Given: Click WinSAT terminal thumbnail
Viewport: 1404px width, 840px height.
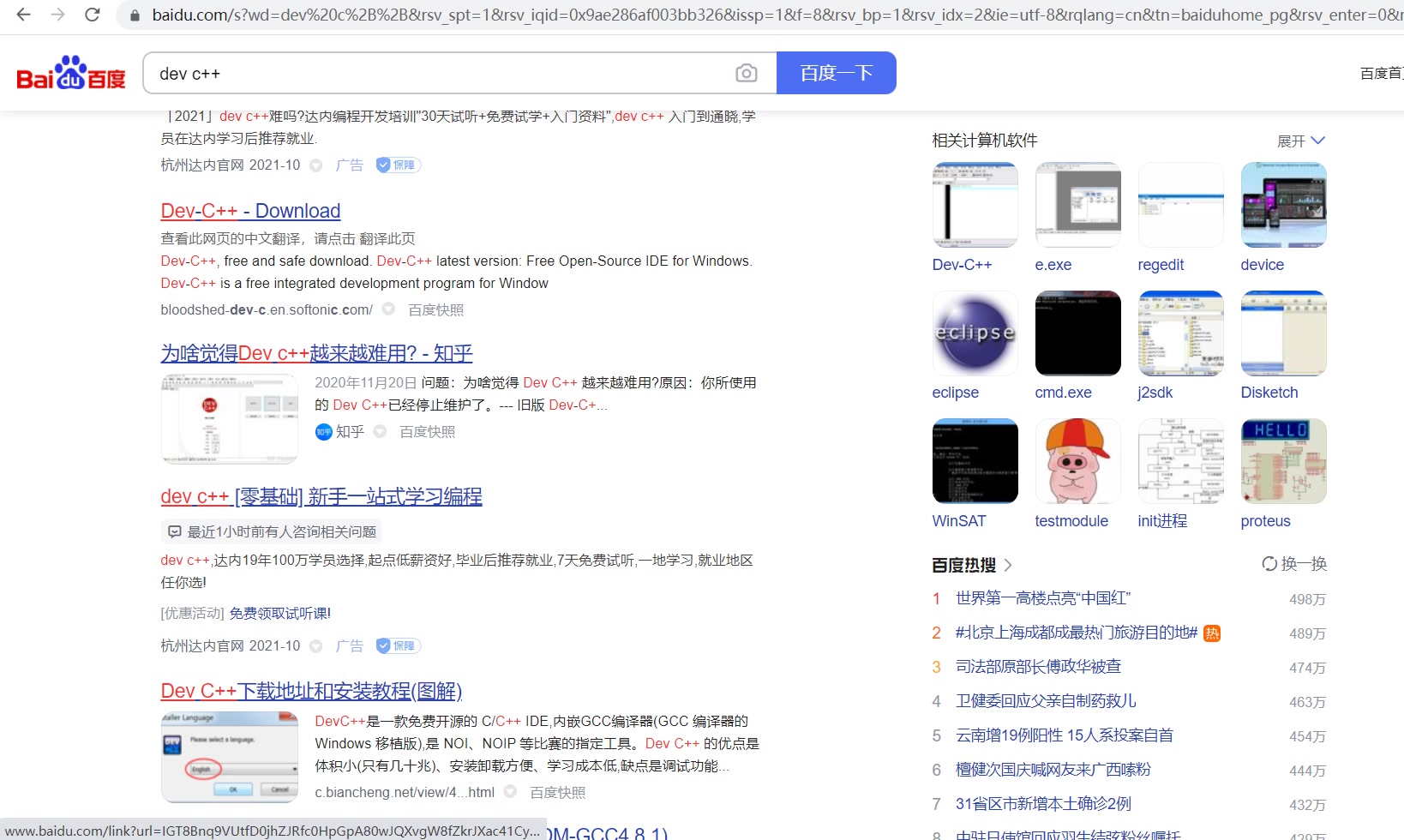Looking at the screenshot, I should pos(975,461).
